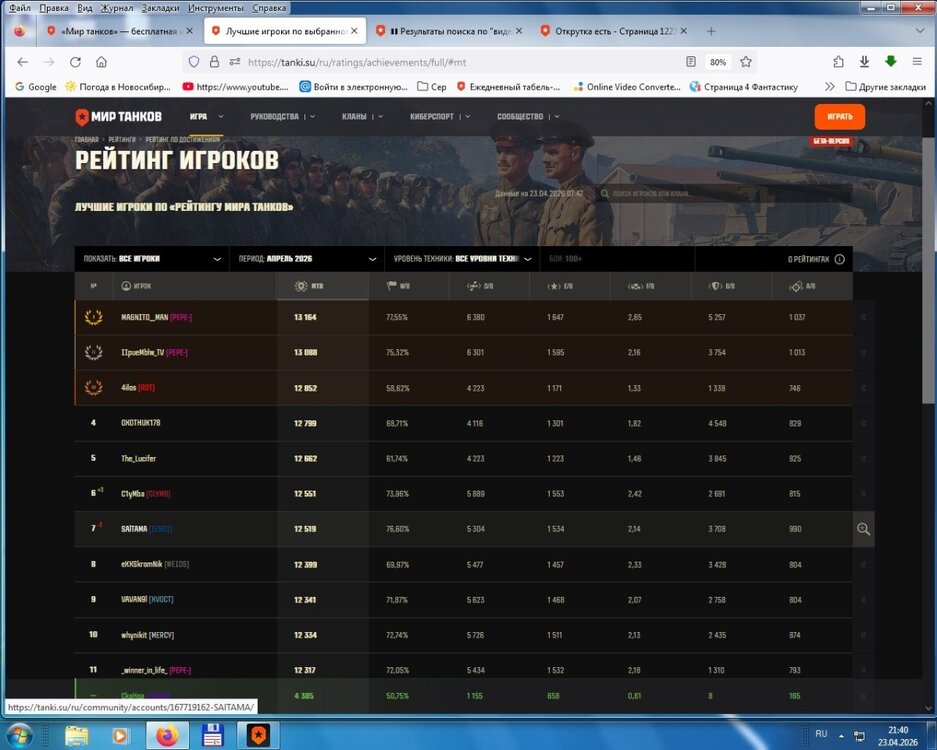Reload the page with the refresh icon
This screenshot has width=937, height=750.
pos(75,62)
